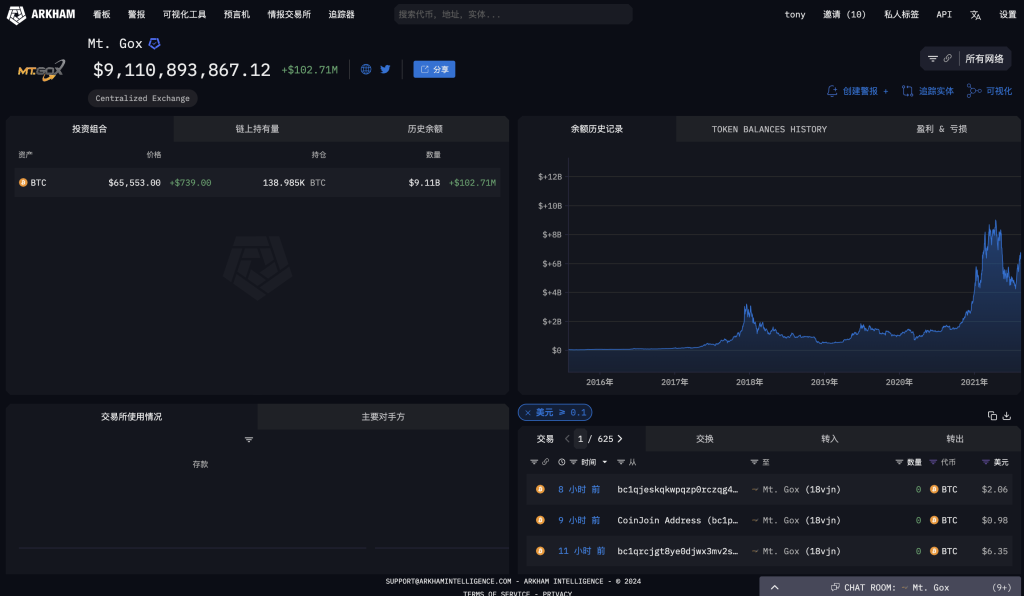The image size is (1024, 596).
Task: Go to next transactions page arrow
Action: click(620, 438)
